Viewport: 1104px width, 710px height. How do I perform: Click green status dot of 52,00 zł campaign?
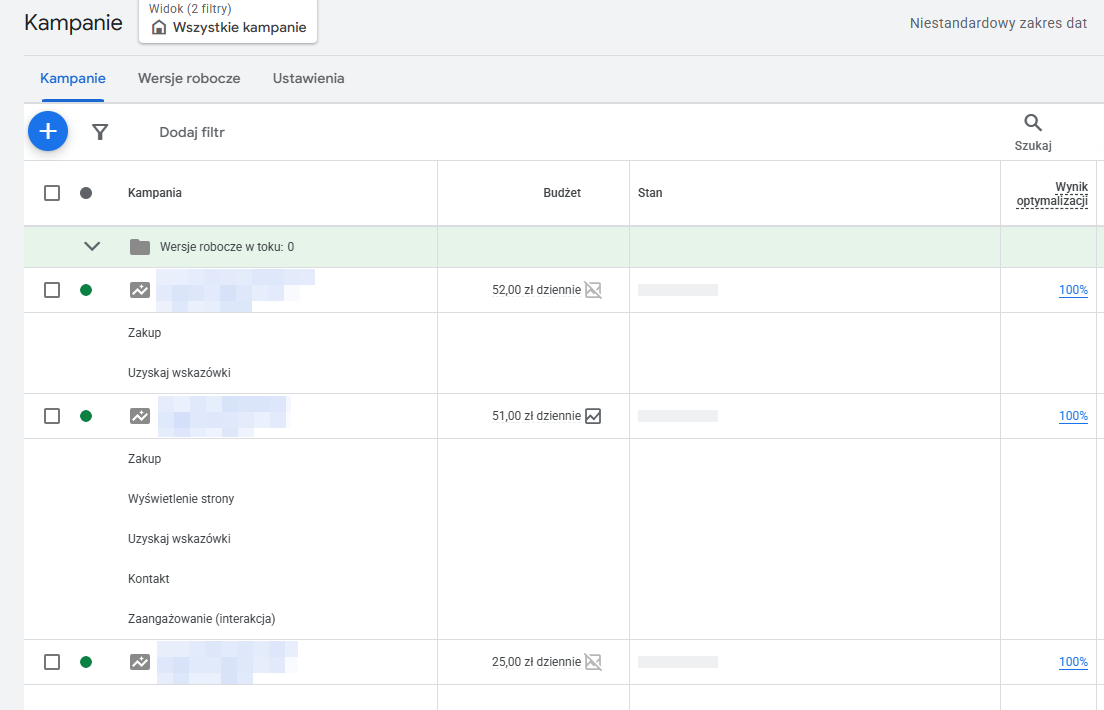86,289
